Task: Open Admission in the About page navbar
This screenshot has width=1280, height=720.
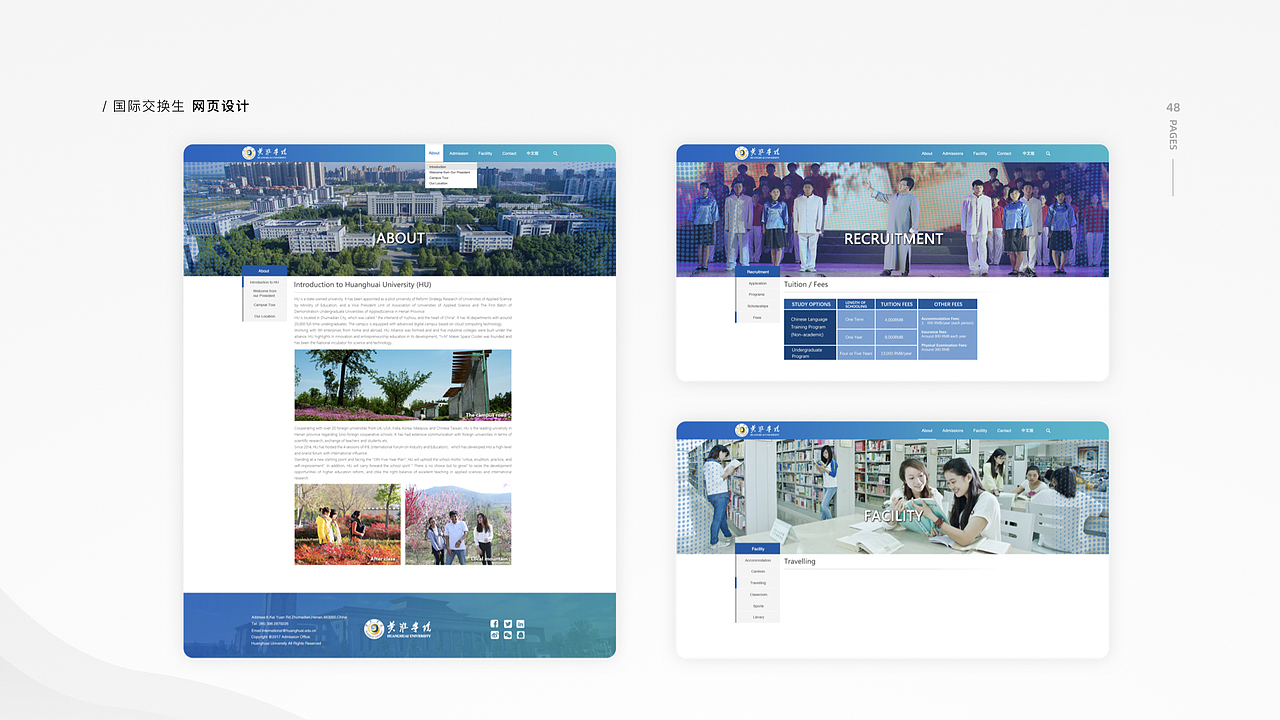Action: click(x=459, y=153)
